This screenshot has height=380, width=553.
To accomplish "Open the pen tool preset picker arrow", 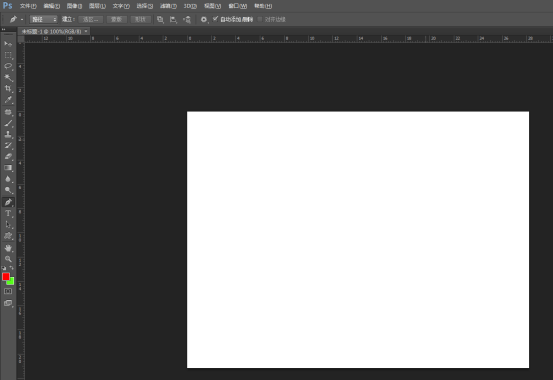I will [22, 19].
